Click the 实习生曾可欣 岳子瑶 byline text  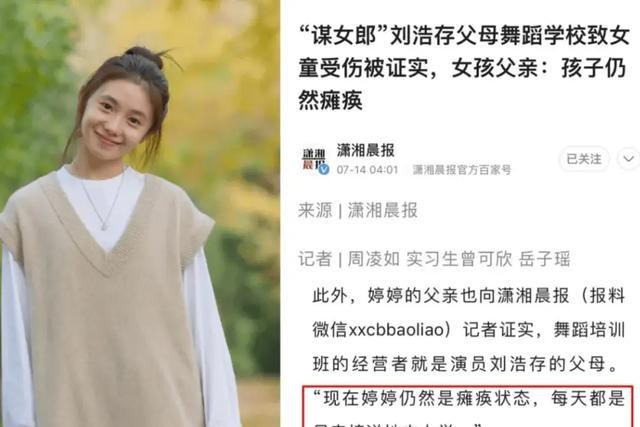488,259
